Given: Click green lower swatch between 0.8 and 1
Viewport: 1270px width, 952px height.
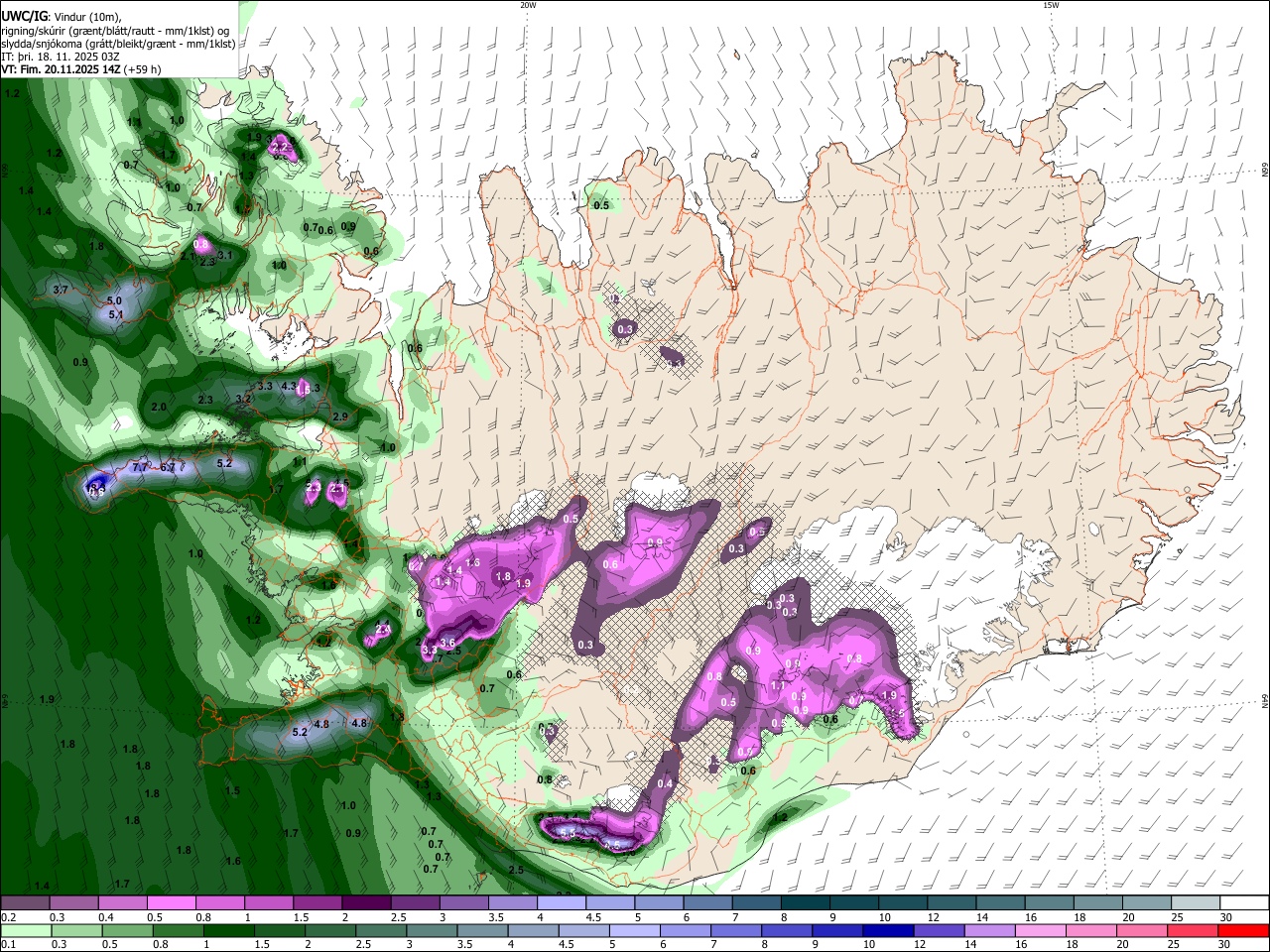Looking at the screenshot, I should (180, 930).
